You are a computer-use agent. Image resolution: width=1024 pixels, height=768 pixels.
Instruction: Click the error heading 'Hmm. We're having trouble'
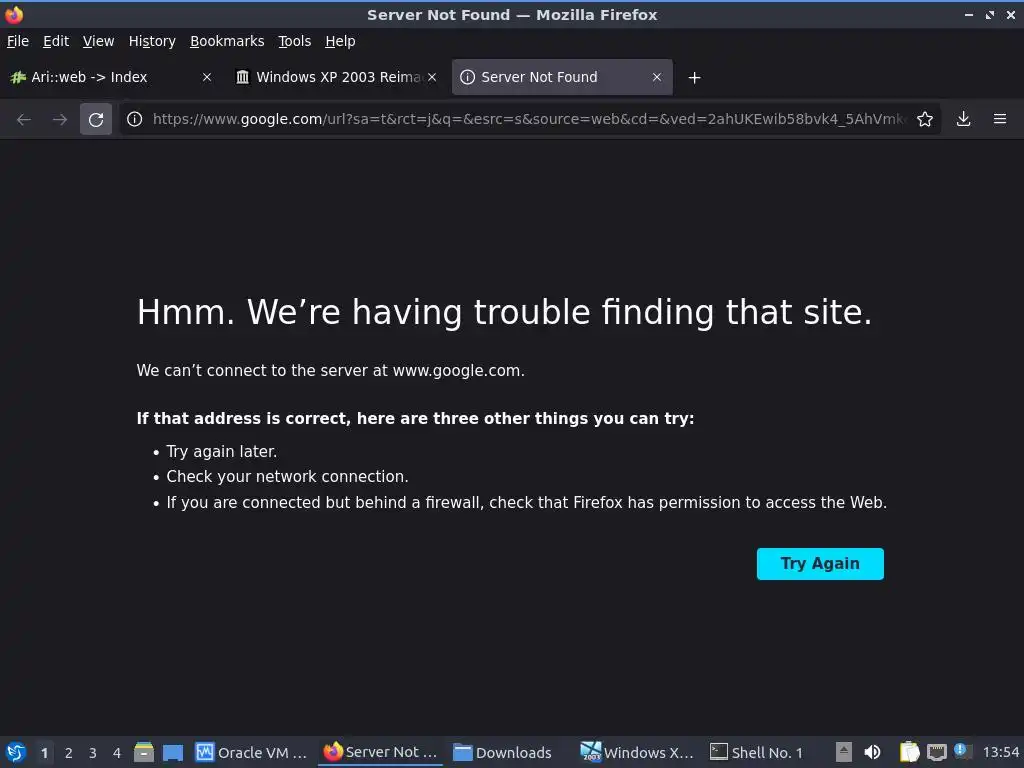(504, 312)
